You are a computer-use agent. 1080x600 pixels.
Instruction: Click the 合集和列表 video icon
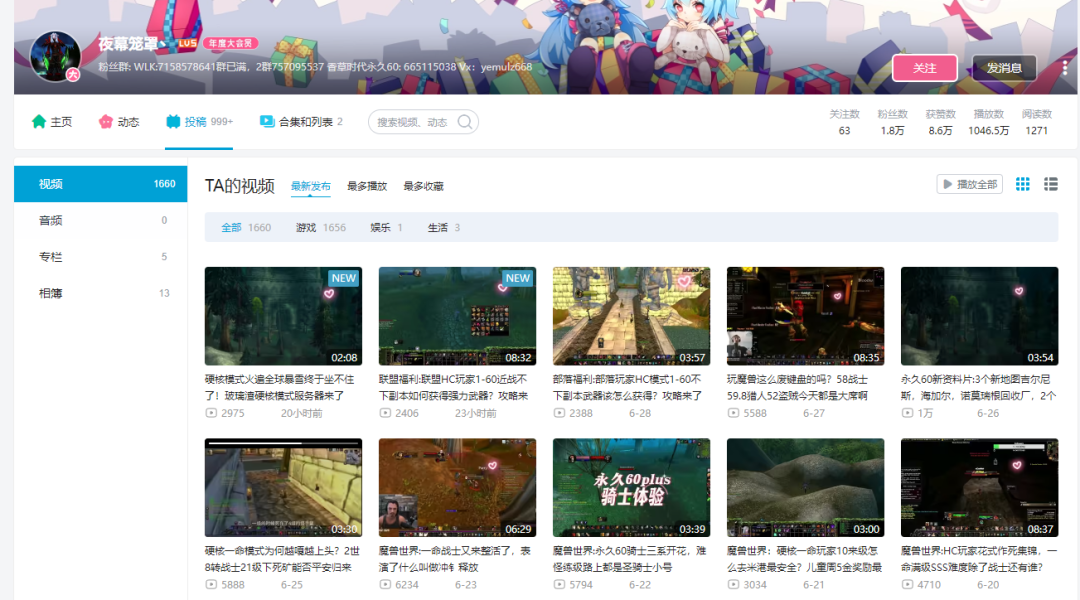tap(267, 121)
